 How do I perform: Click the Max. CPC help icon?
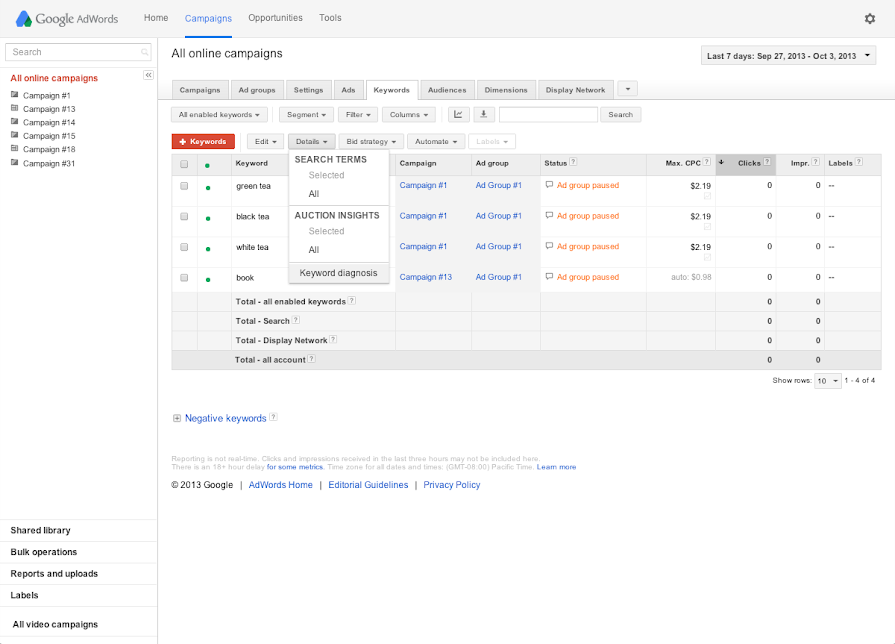pos(707,162)
